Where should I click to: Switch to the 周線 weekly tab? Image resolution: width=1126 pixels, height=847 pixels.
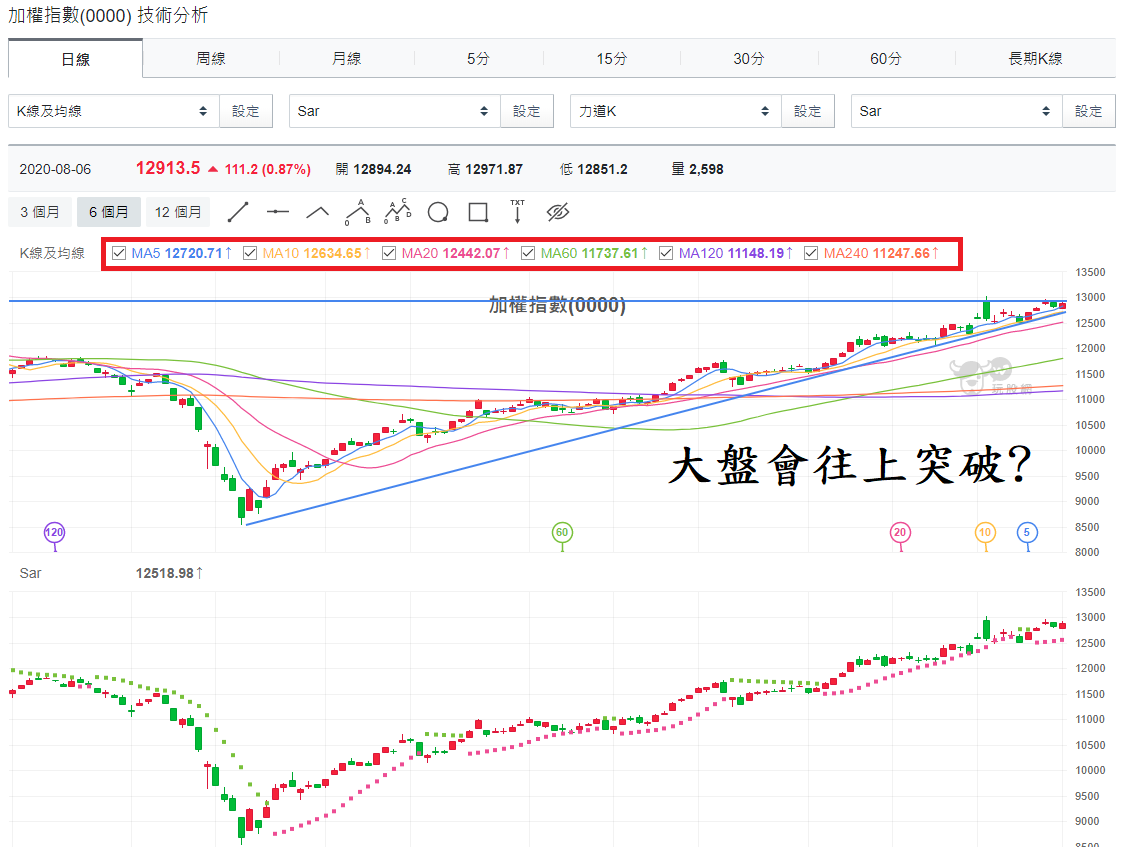[210, 58]
